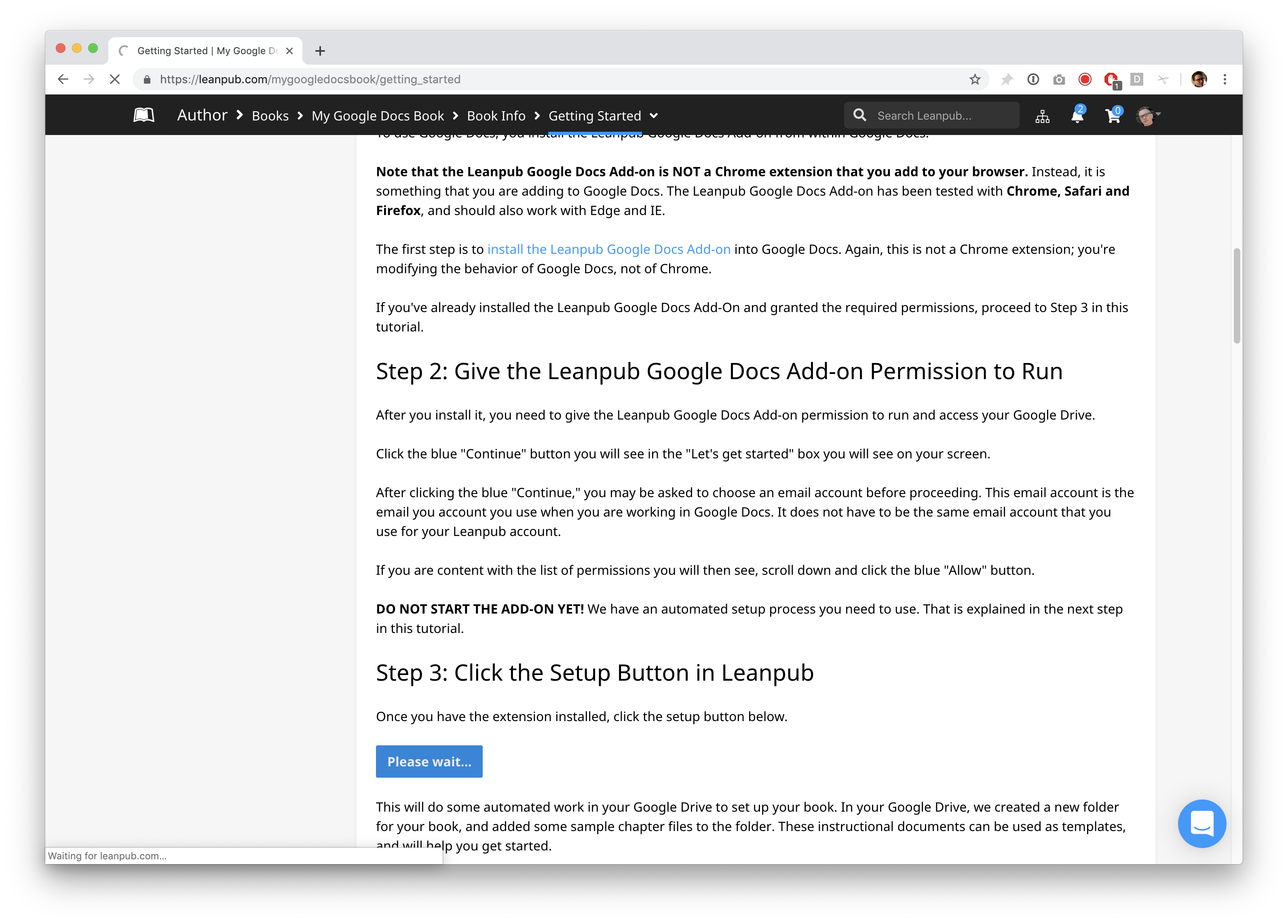Click the DO NOT START THE ADD-ON YET! text
Viewport: 1288px width, 924px height.
[x=480, y=609]
